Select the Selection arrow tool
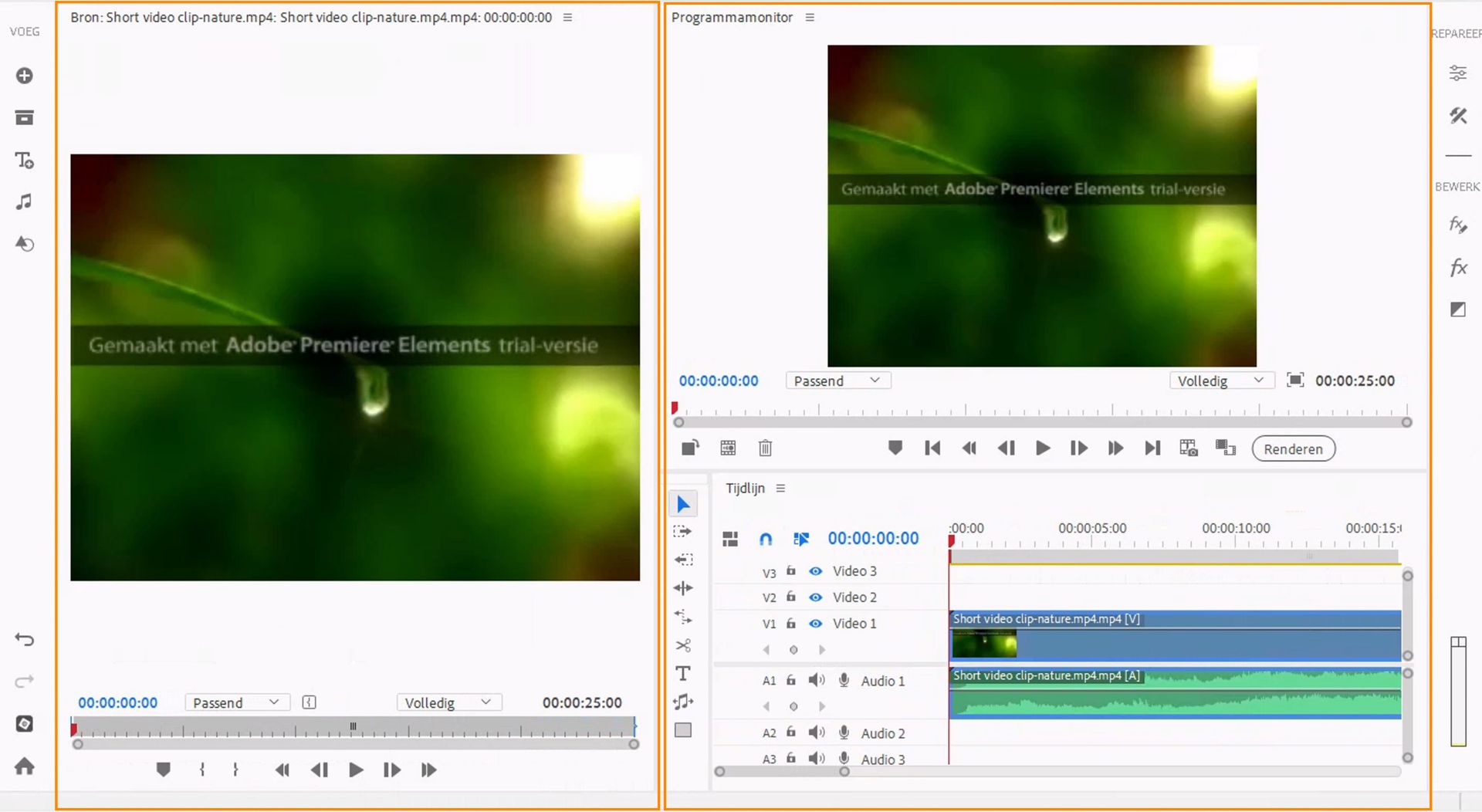 [x=683, y=504]
